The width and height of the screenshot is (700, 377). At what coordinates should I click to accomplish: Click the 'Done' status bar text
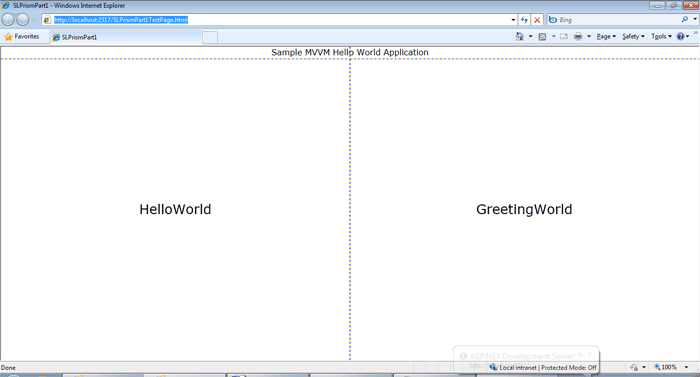pos(8,368)
